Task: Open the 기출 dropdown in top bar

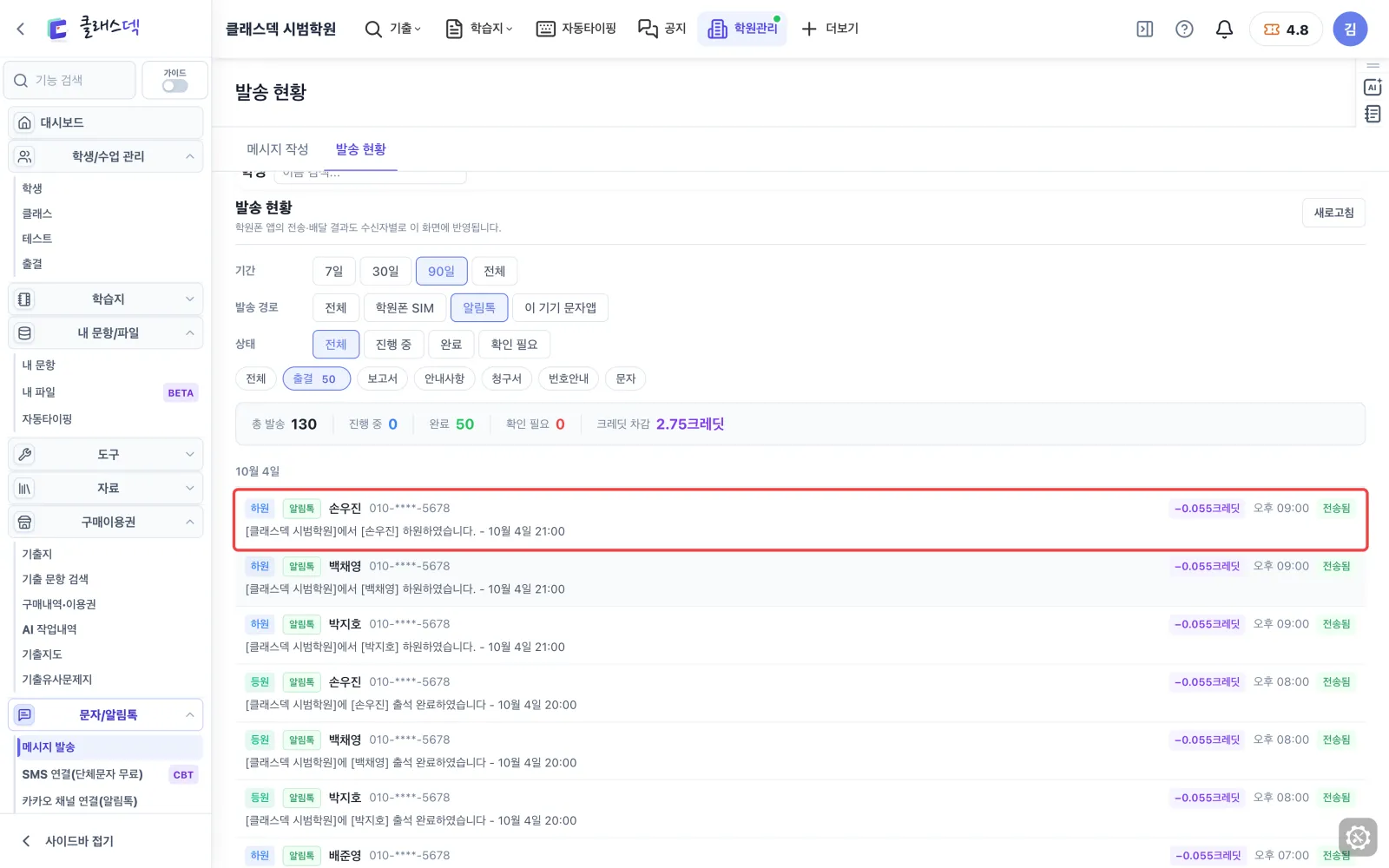Action: coord(393,29)
